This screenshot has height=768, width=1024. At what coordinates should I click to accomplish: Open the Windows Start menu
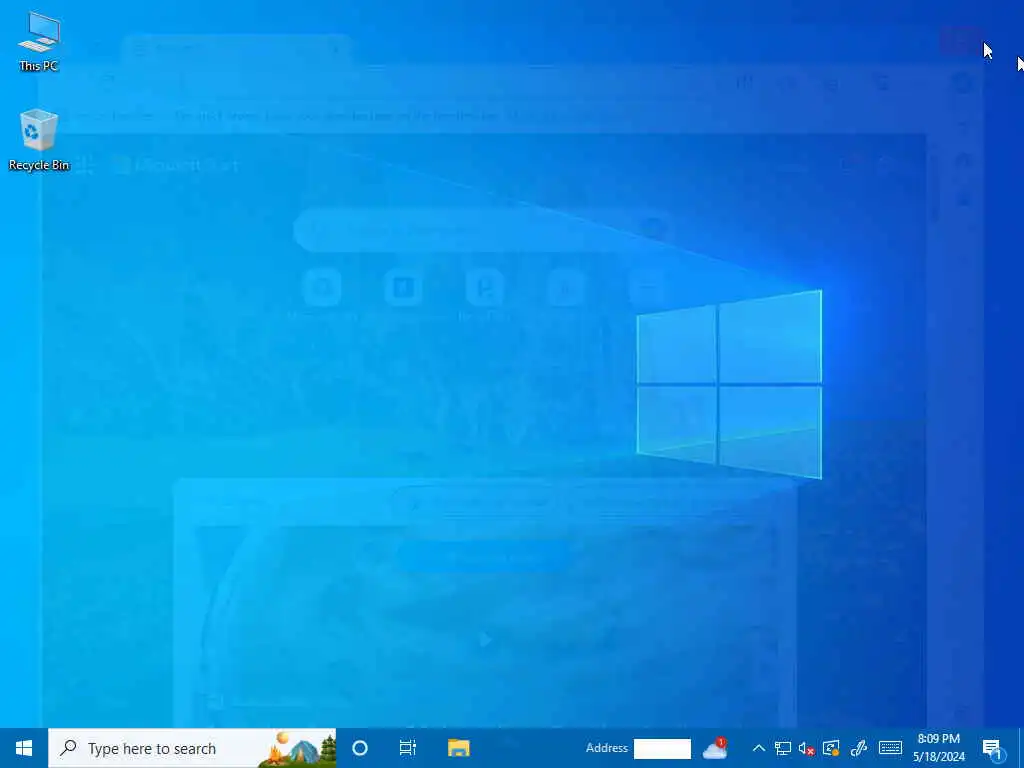click(x=24, y=748)
